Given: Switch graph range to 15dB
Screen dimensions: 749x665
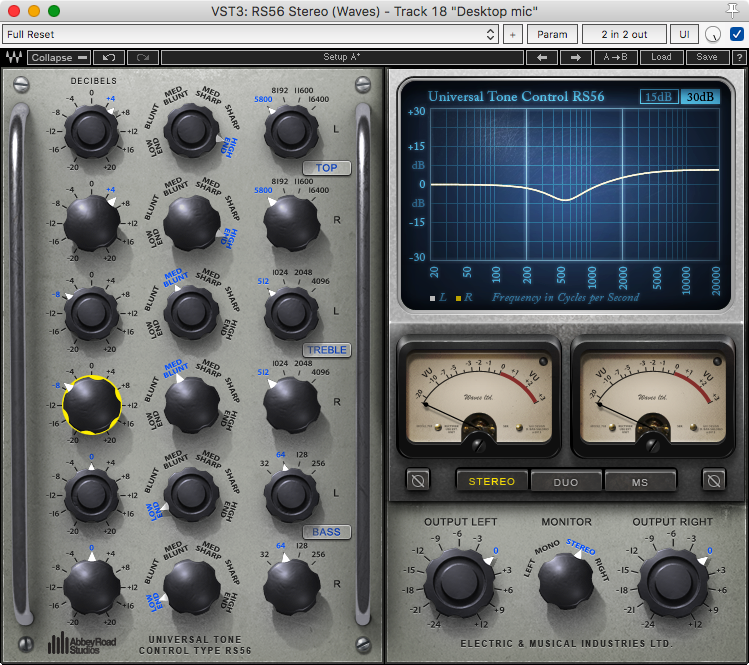Looking at the screenshot, I should pos(658,97).
